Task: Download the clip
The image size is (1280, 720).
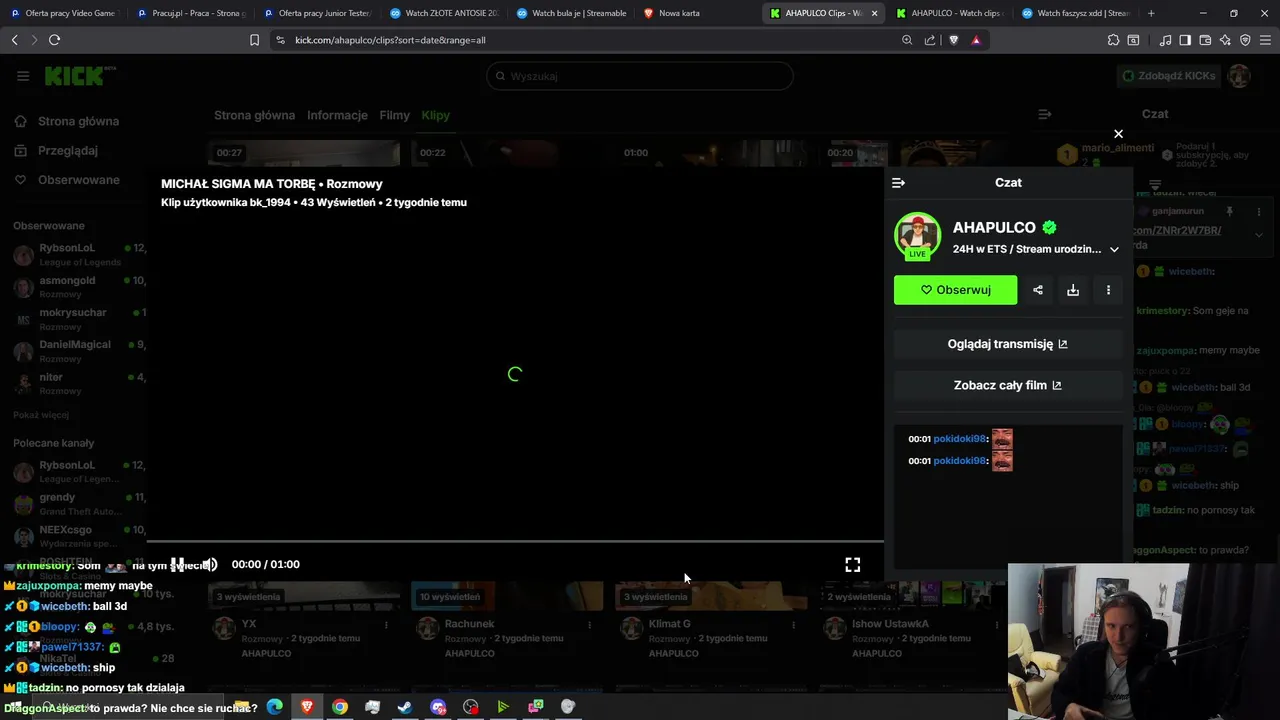Action: coord(1073,290)
